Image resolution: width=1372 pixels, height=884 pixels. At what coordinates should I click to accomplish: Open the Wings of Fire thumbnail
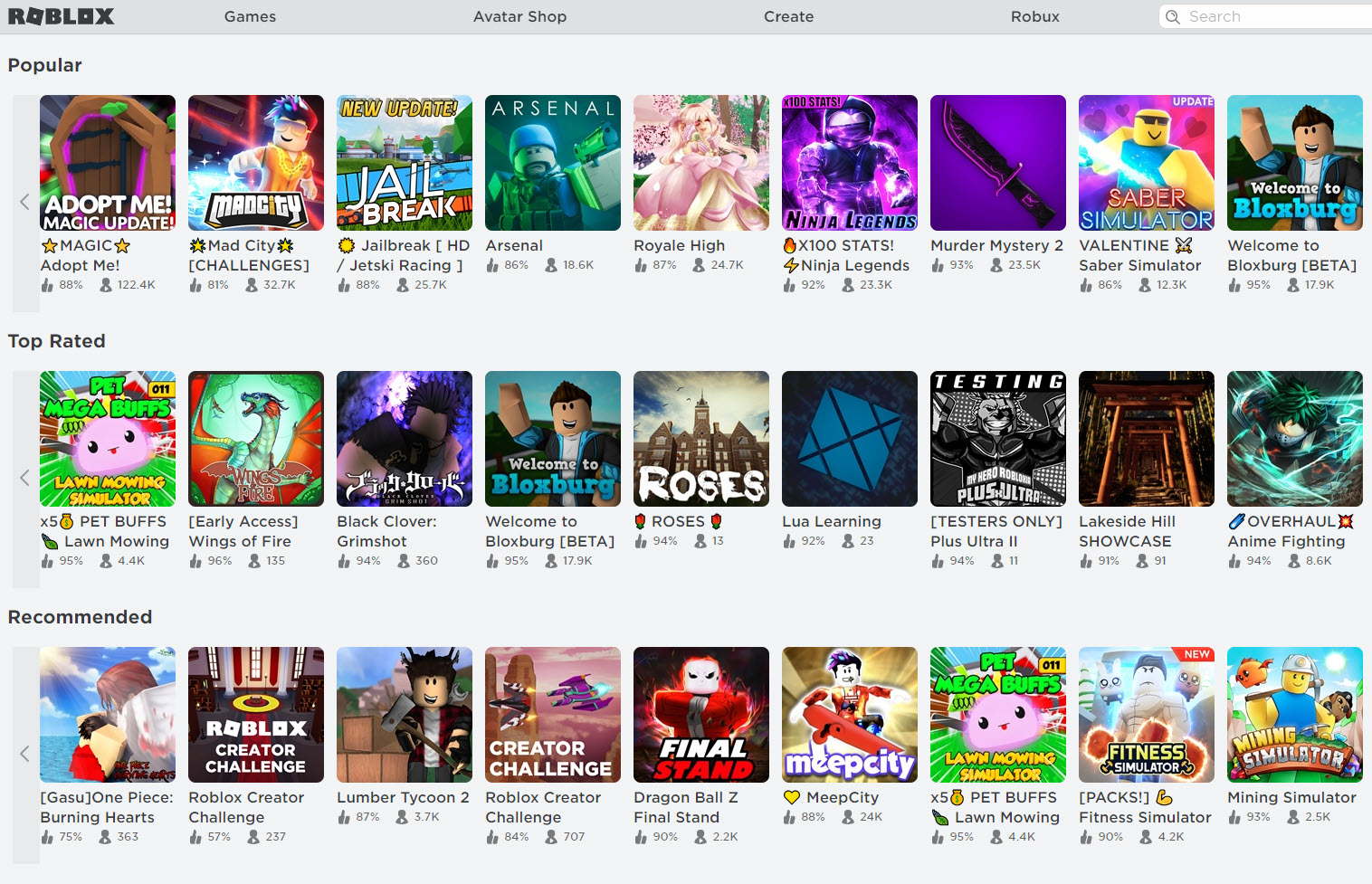pos(256,439)
